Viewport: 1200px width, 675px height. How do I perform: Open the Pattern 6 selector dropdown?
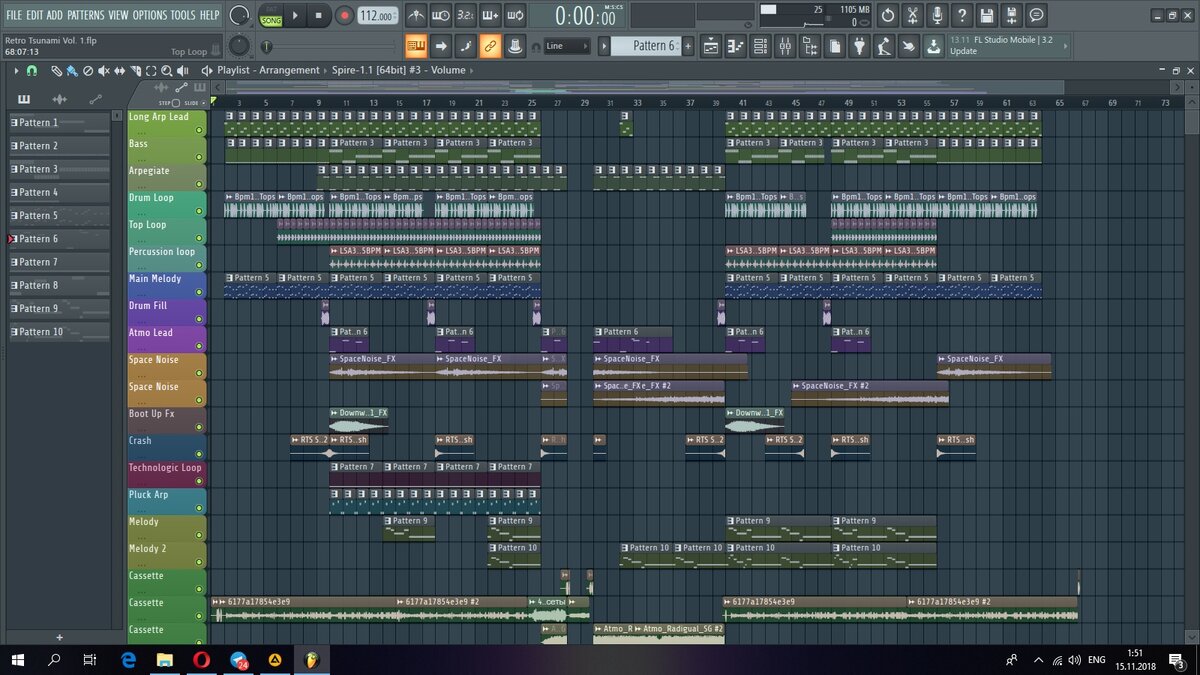coord(648,46)
